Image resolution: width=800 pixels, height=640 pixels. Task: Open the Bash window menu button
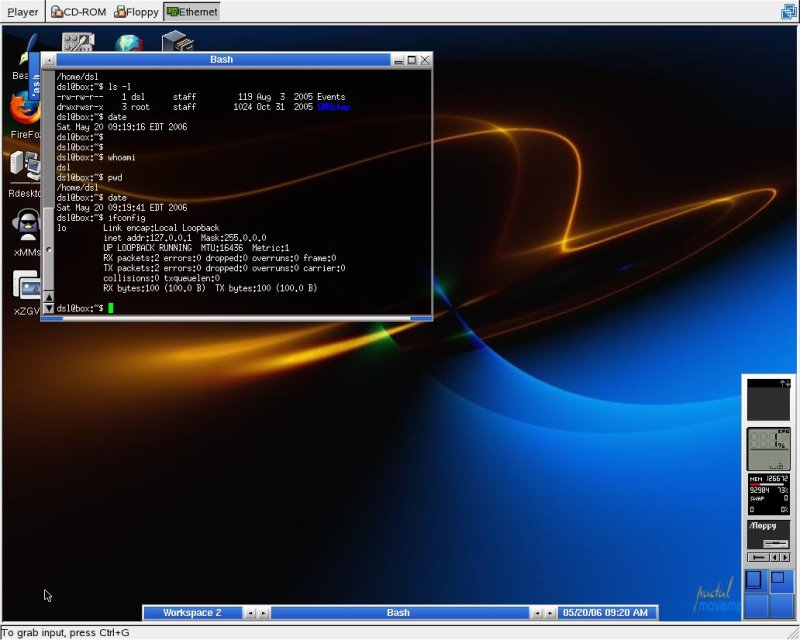(x=48, y=60)
